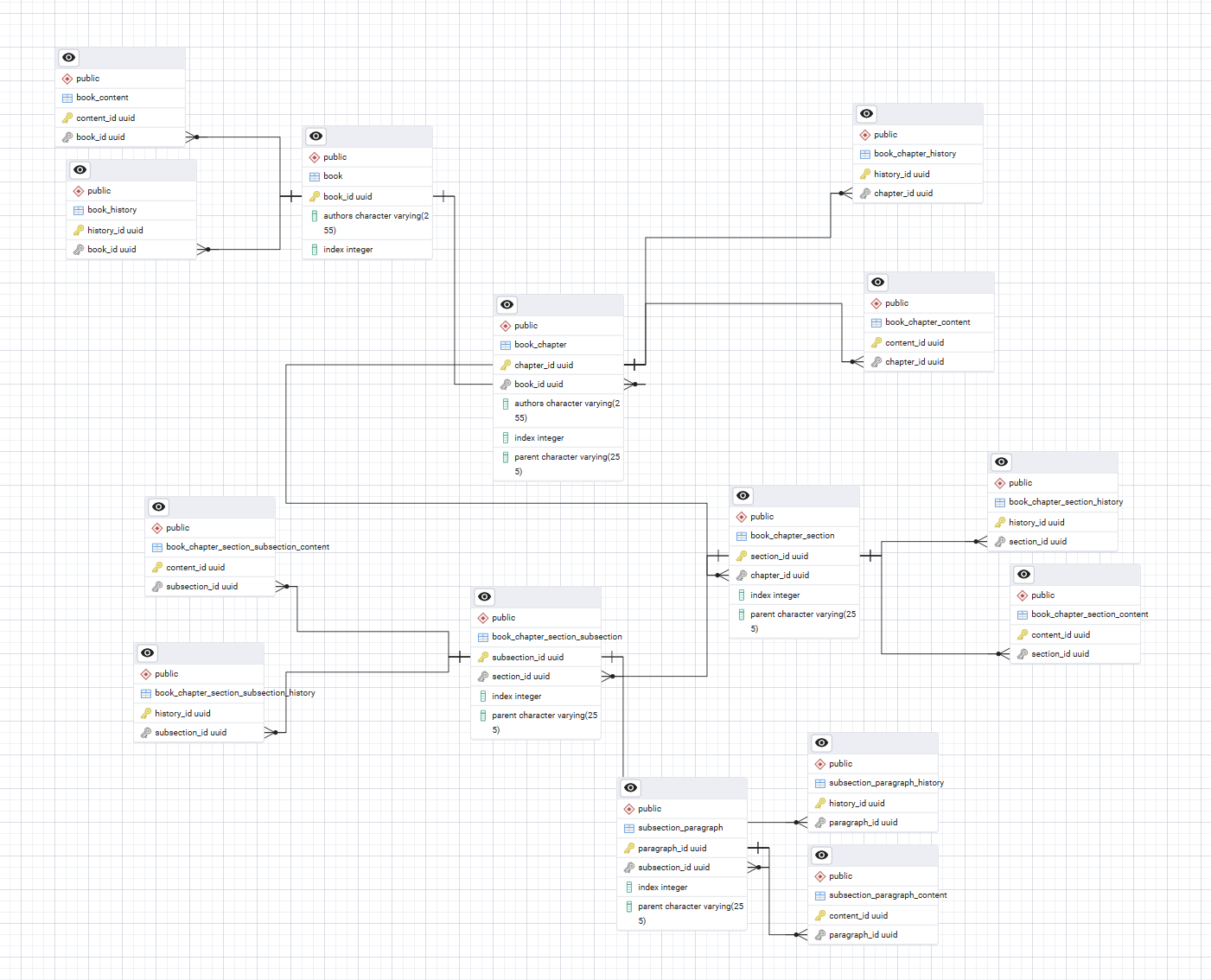Click the table icon beside book name
This screenshot has height=980, width=1211.
pyautogui.click(x=315, y=176)
